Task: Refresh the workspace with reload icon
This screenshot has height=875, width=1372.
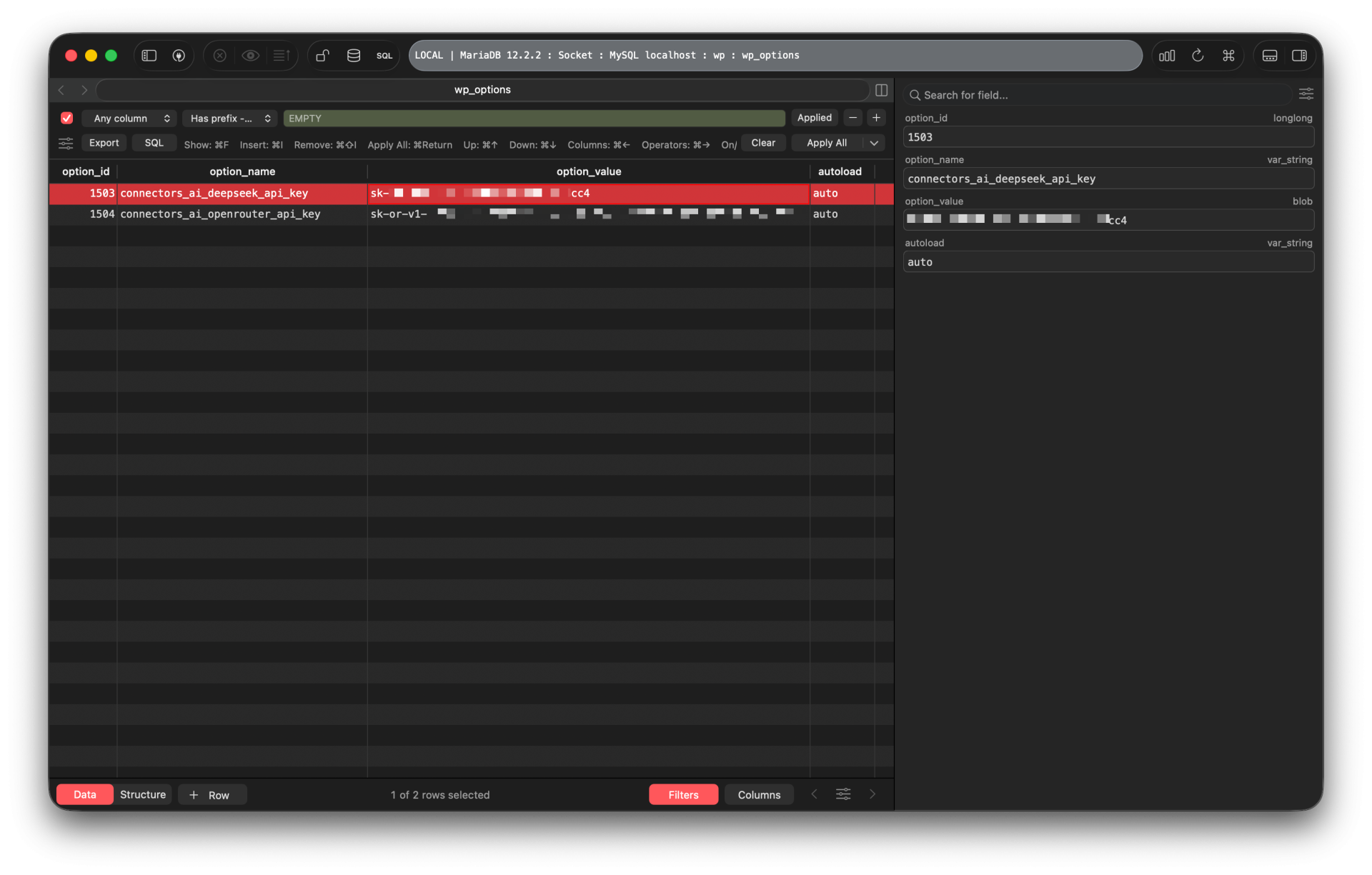Action: pos(1198,56)
